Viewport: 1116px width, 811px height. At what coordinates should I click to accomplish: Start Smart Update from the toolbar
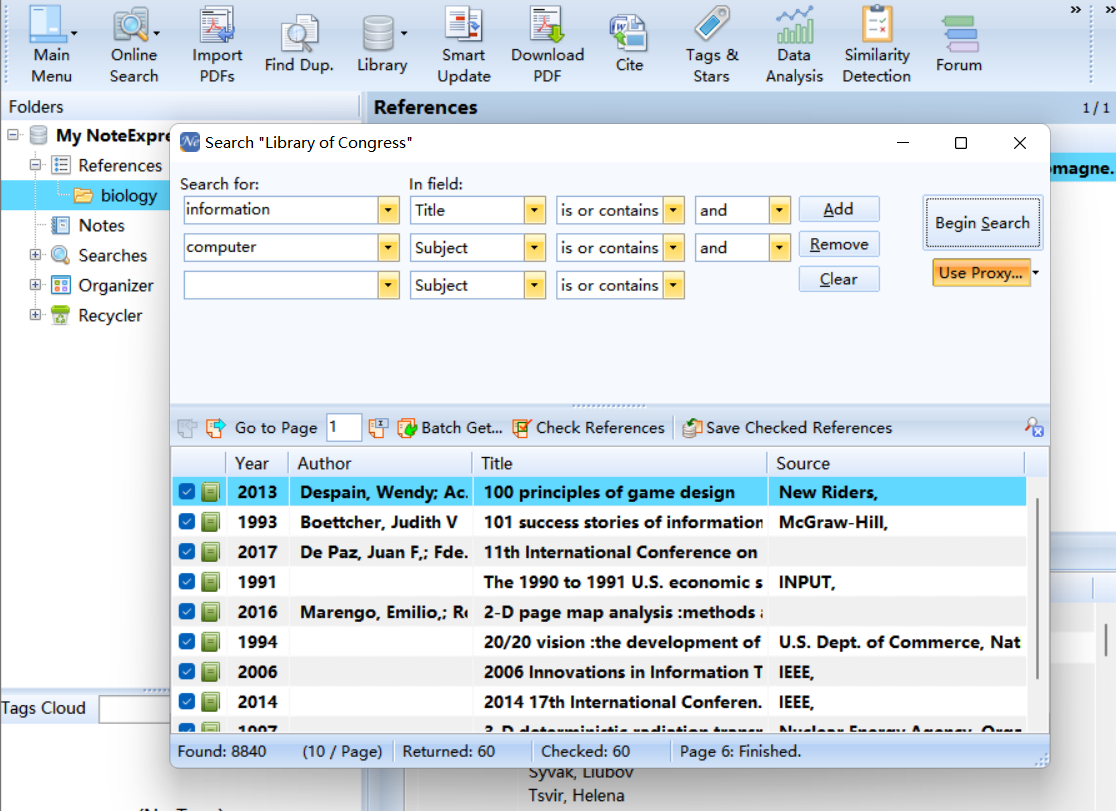click(x=463, y=44)
